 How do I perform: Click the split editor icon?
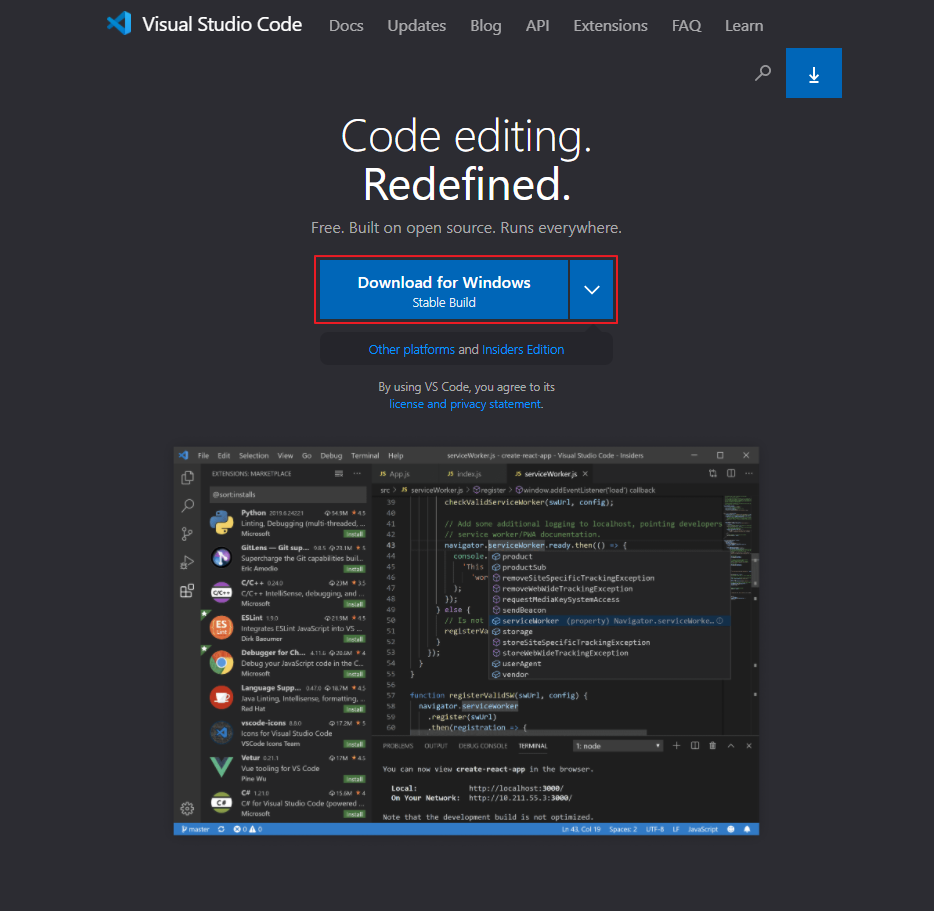731,474
